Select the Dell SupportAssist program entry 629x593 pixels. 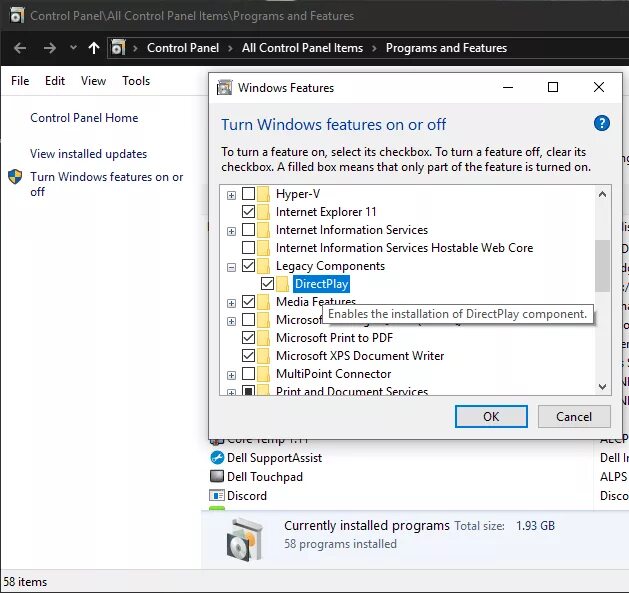coord(274,458)
